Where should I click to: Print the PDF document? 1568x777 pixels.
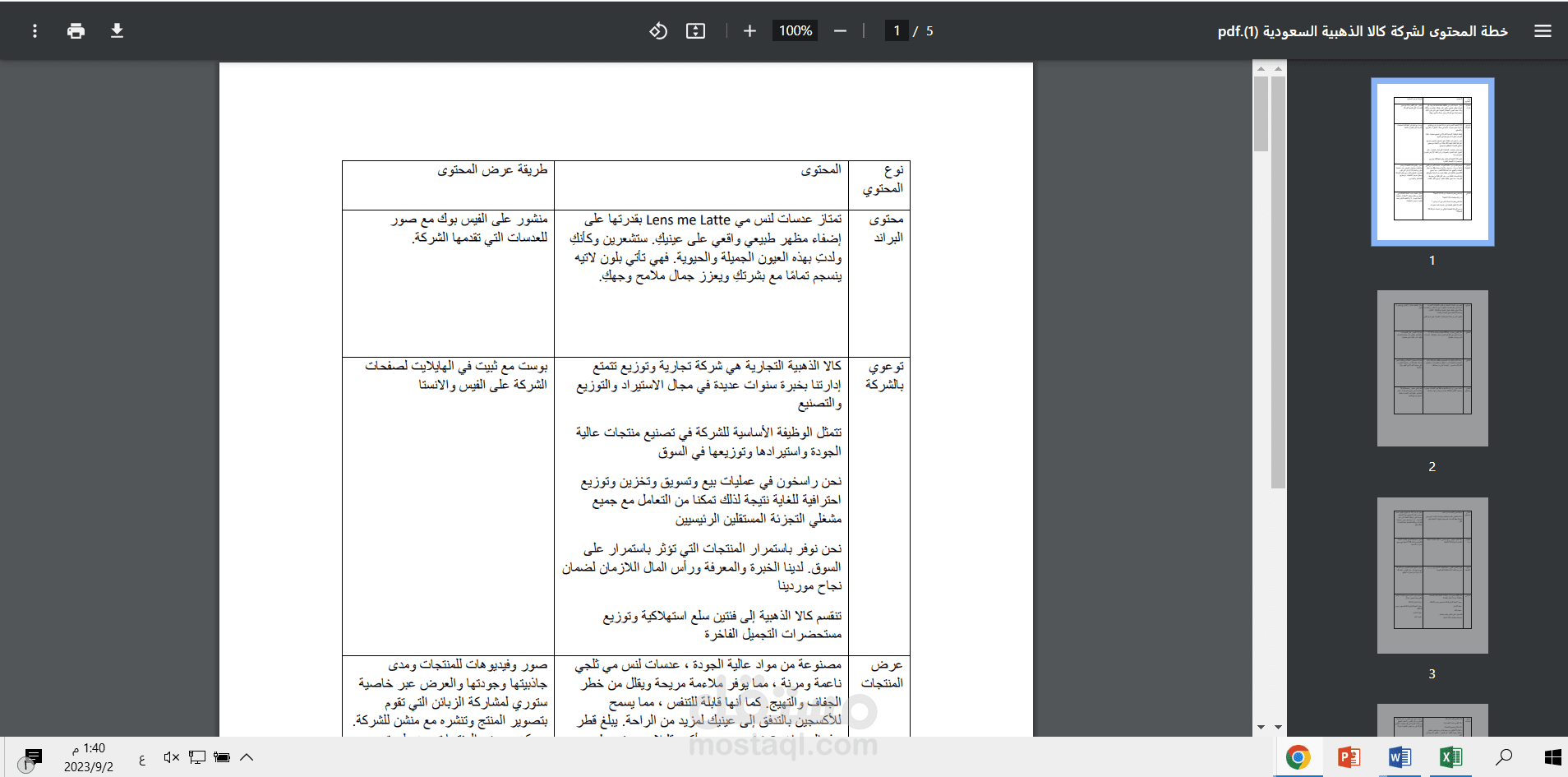(76, 31)
